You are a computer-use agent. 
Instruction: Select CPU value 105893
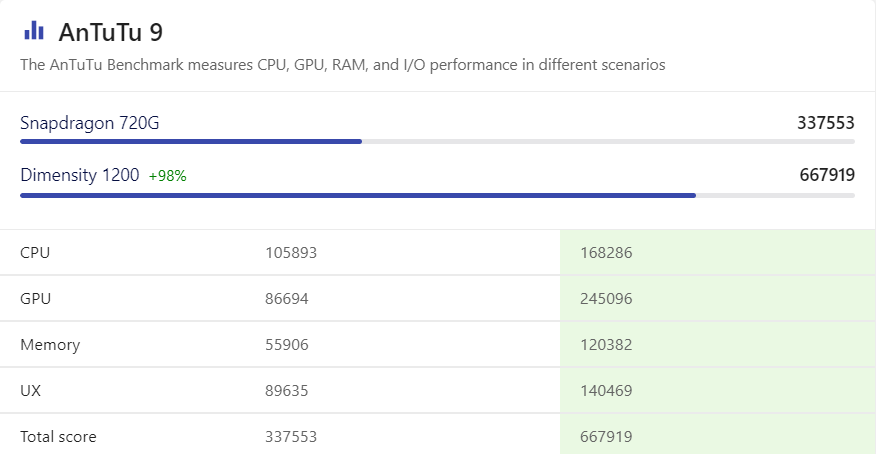[291, 252]
